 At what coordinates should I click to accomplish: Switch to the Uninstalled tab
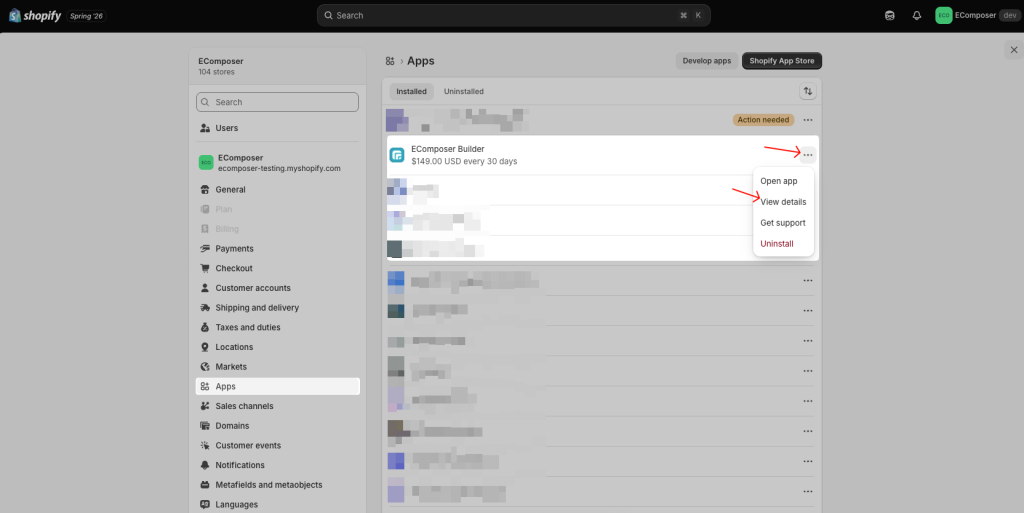tap(464, 91)
